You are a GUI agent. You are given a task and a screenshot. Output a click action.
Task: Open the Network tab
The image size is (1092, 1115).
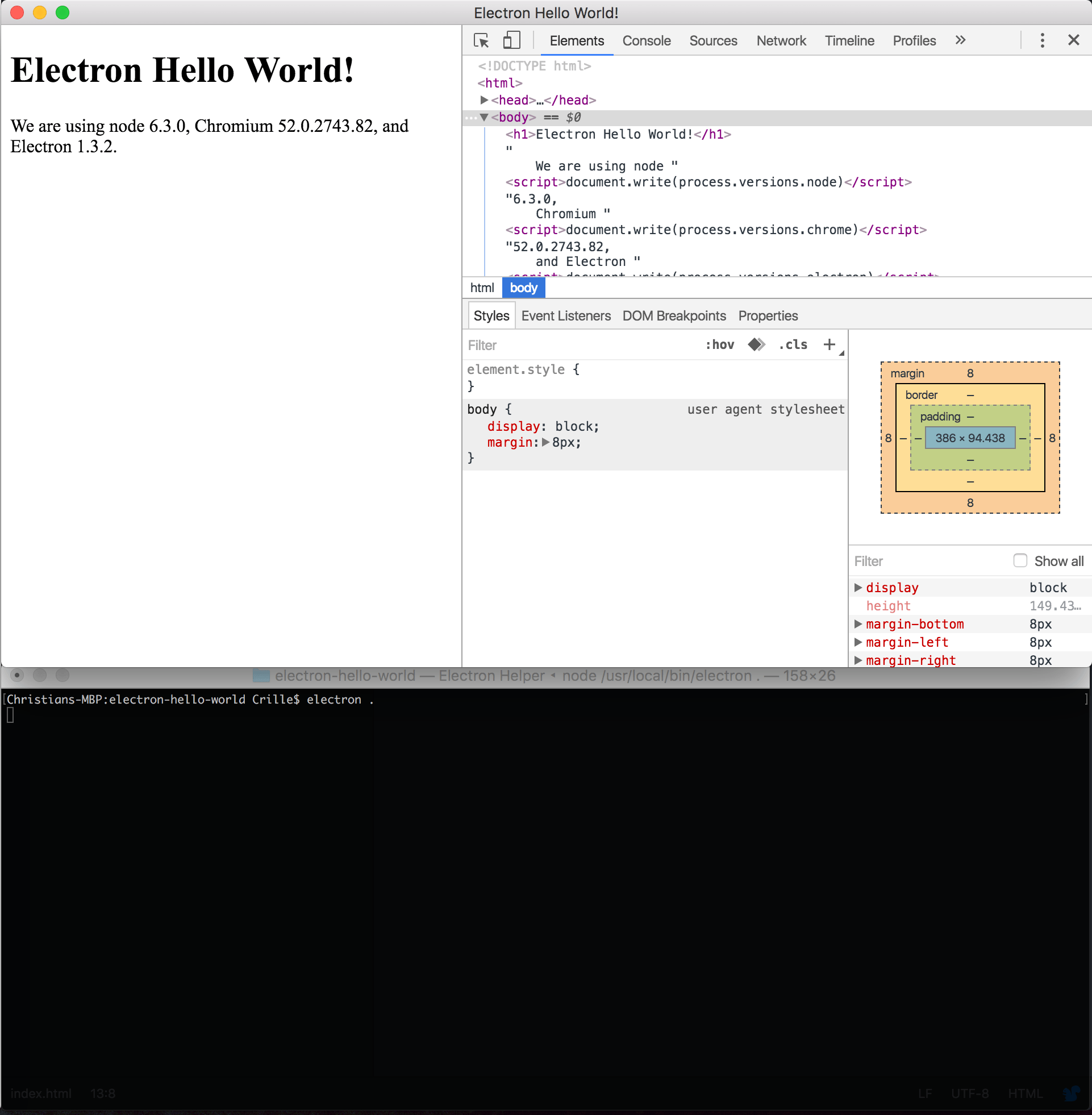781,41
